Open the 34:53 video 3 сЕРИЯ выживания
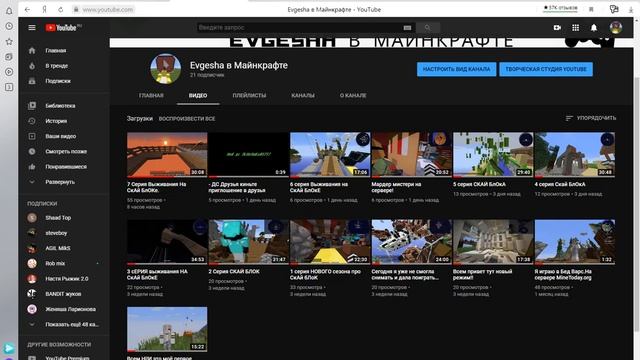Viewport: 640px width, 360px height. click(167, 242)
